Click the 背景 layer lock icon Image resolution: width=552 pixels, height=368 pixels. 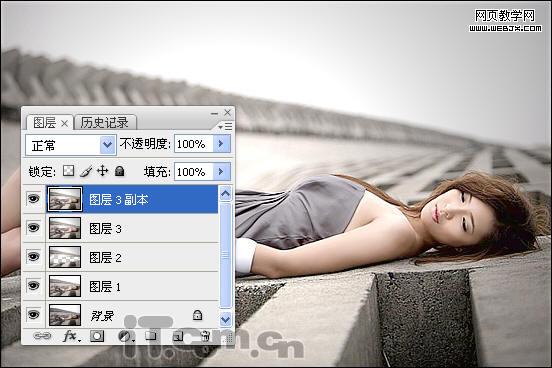(x=197, y=314)
